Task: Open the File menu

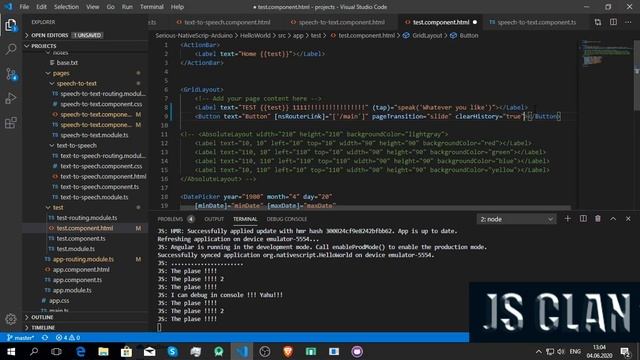Action: [24, 7]
